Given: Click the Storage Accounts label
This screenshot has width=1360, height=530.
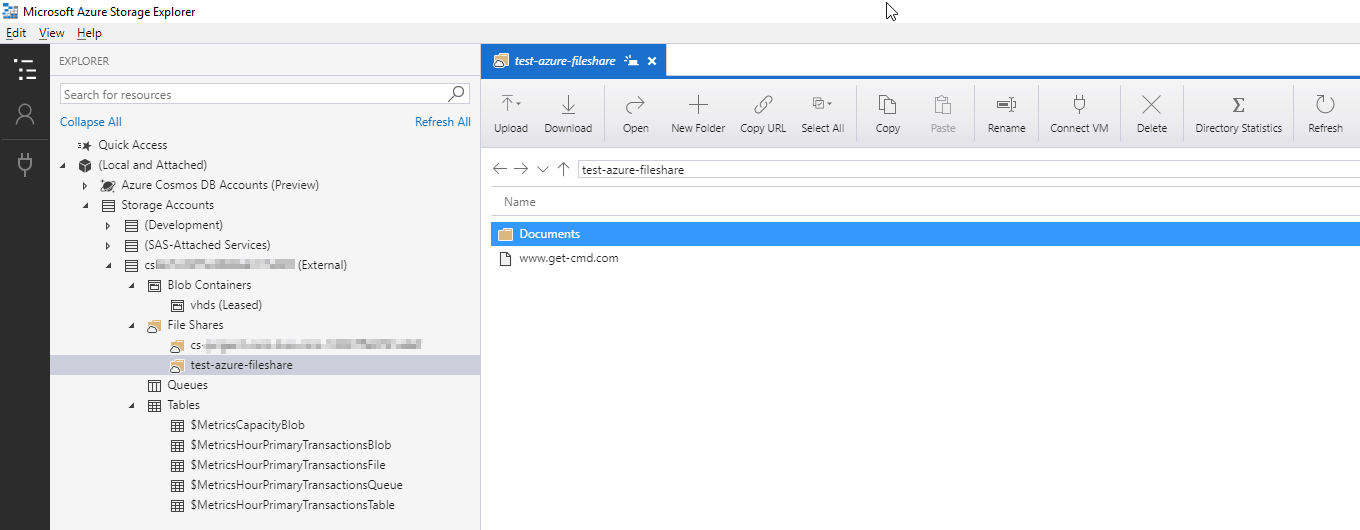Looking at the screenshot, I should [x=167, y=205].
